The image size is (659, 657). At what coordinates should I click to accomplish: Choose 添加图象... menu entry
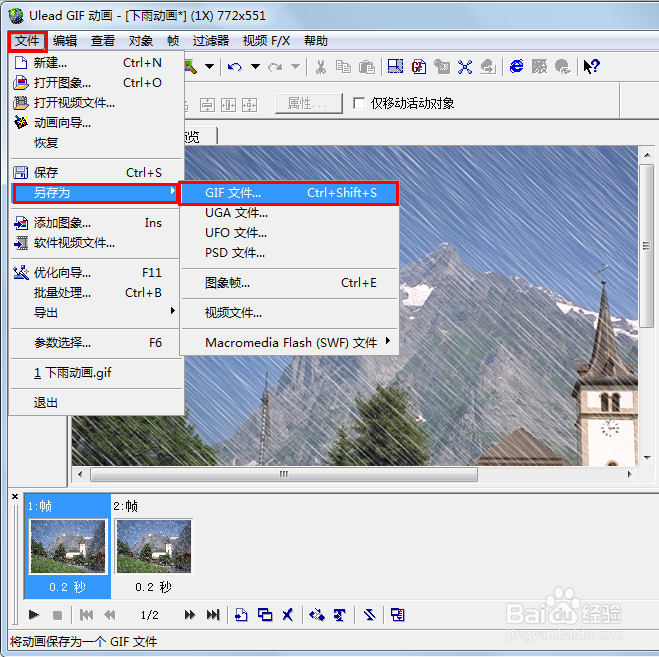pos(96,223)
